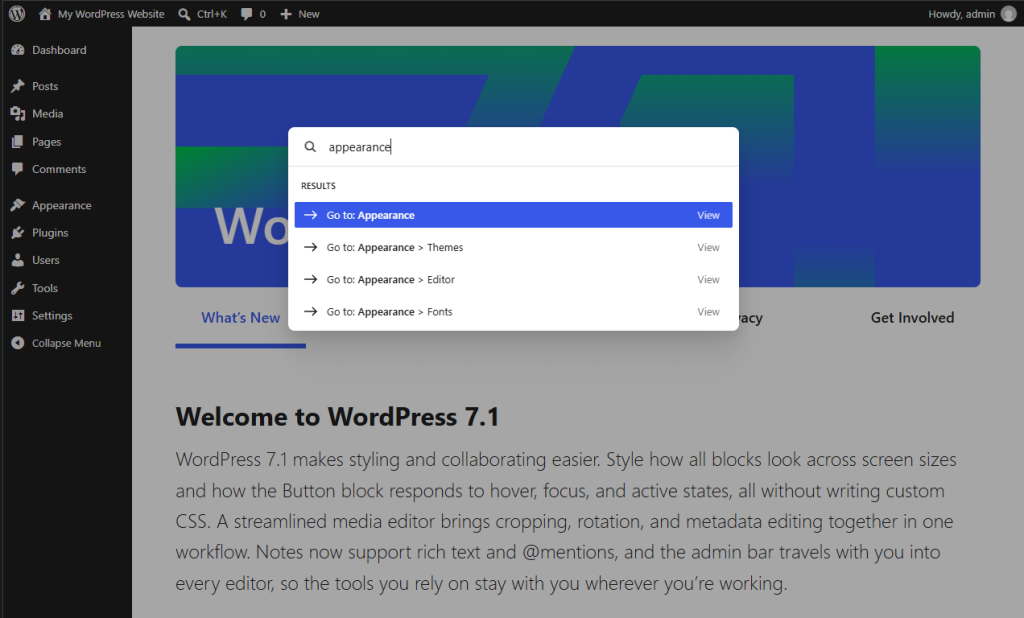This screenshot has width=1024, height=618.
Task: Click the Posts pushpin icon
Action: tap(18, 86)
